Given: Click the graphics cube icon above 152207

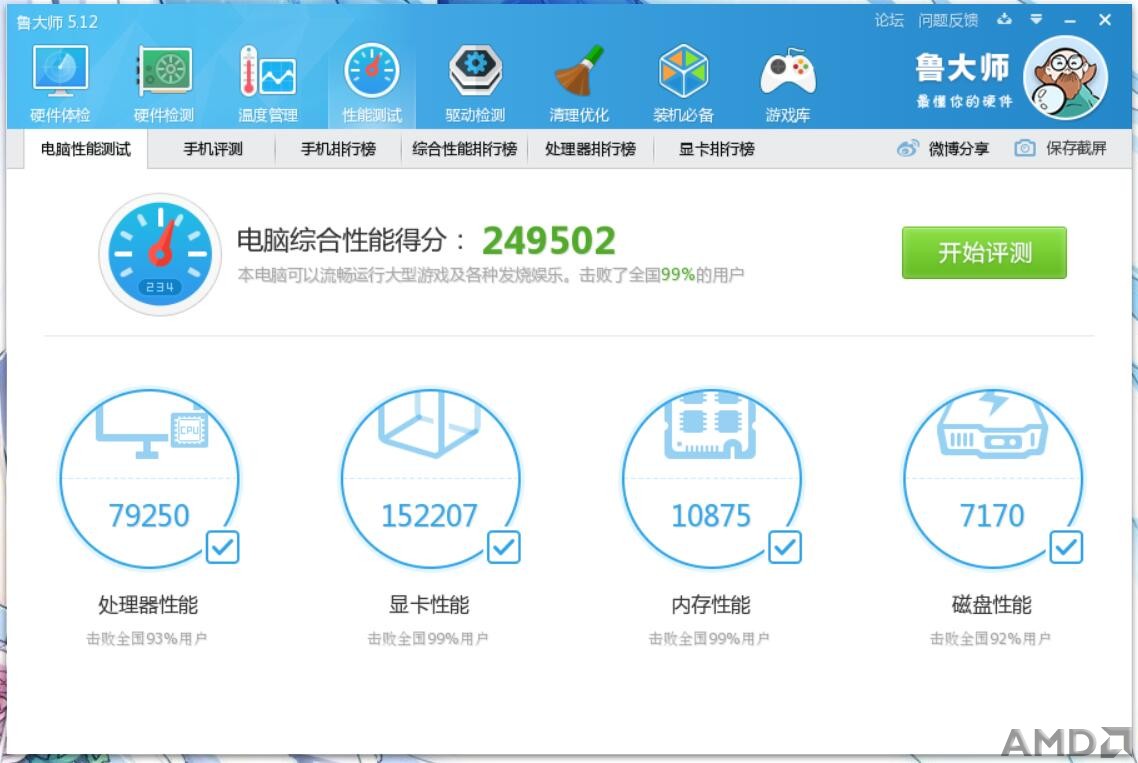Looking at the screenshot, I should point(430,425).
